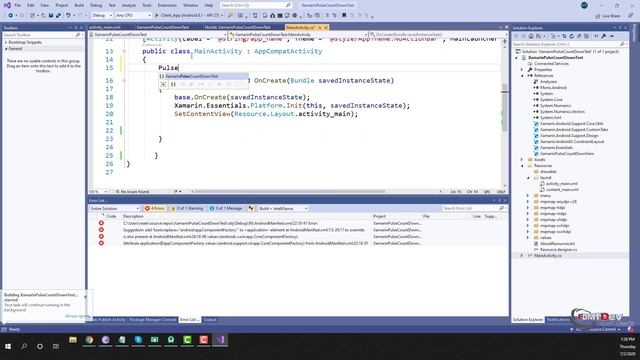Select activity_main.xml in layout folder
The image size is (640, 360).
point(562,184)
